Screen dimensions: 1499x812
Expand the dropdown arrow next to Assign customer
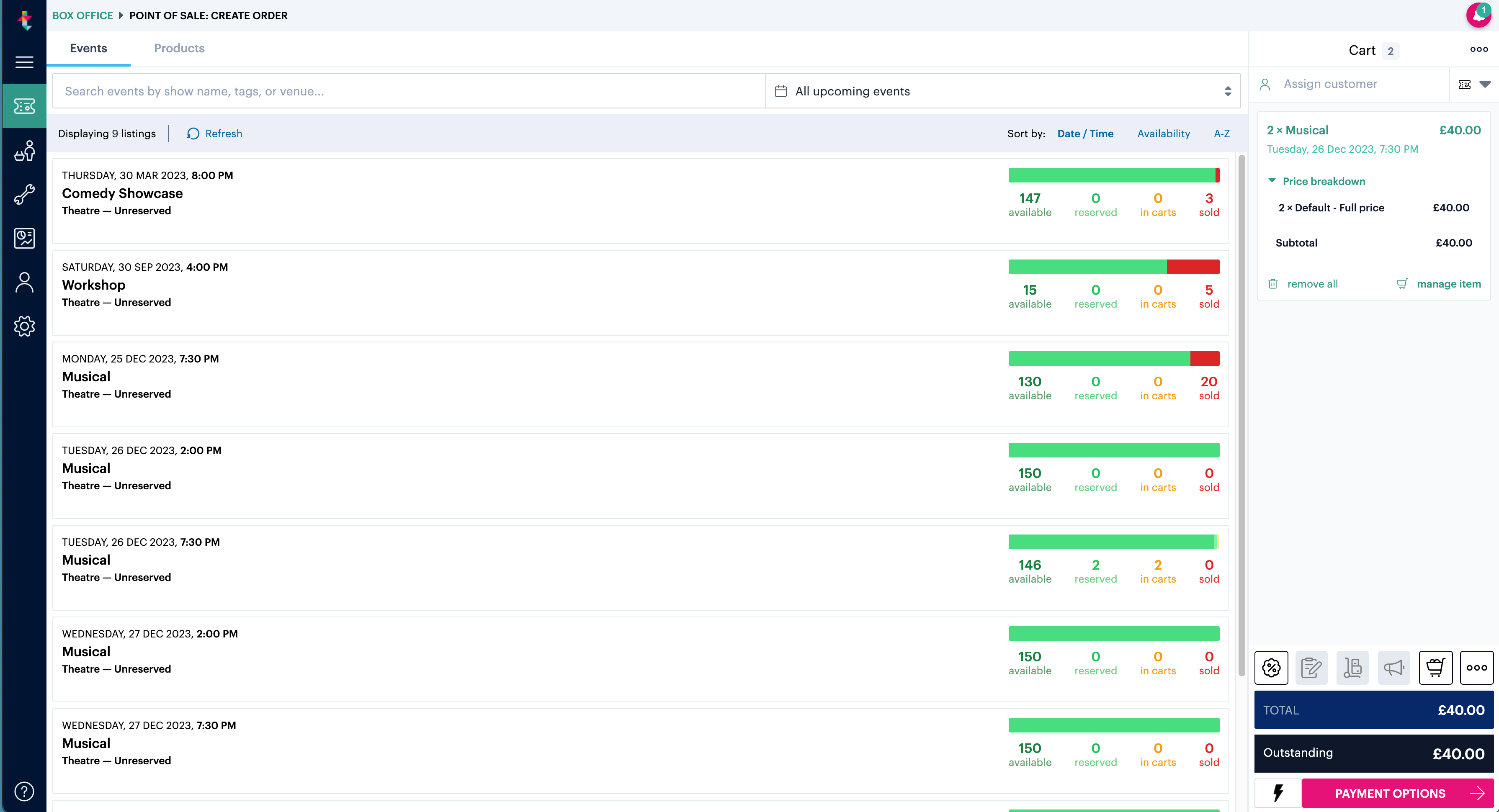coord(1486,84)
